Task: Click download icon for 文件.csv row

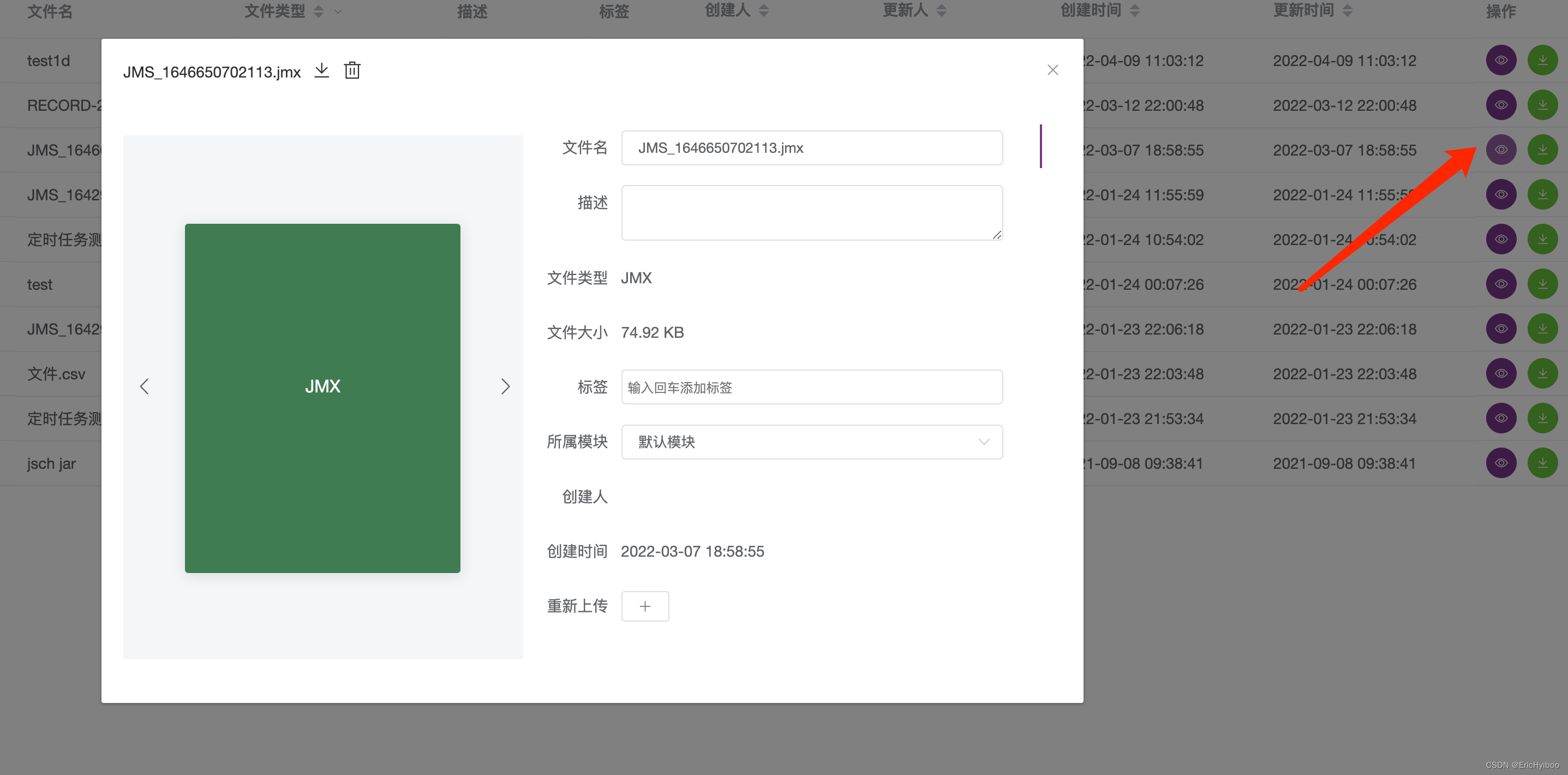Action: tap(1542, 374)
